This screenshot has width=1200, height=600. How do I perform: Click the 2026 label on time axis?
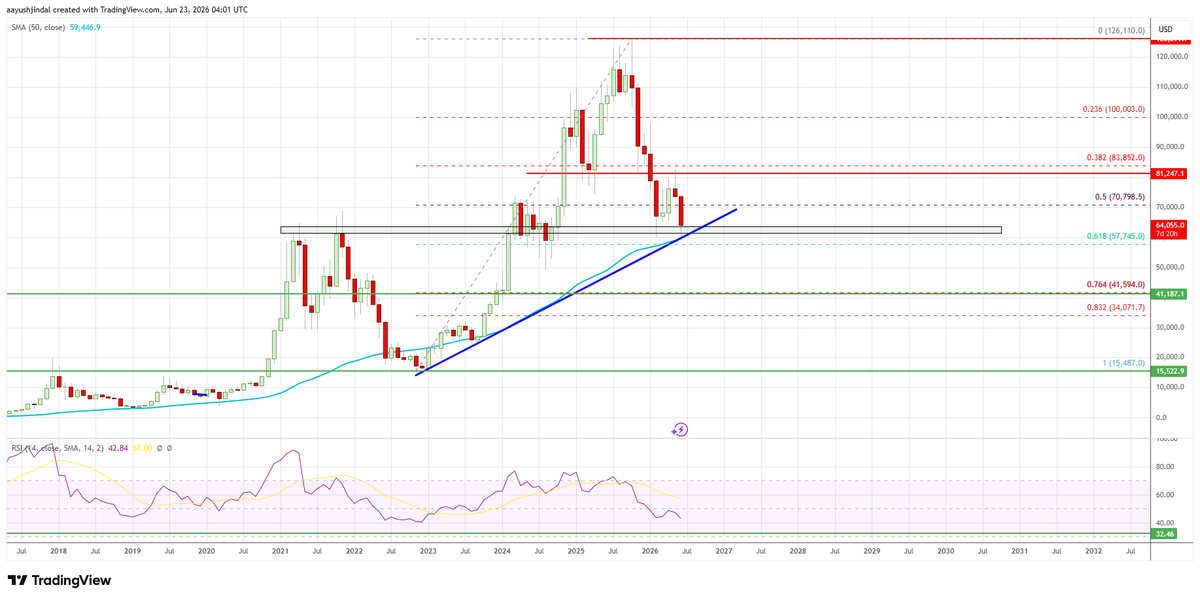click(x=650, y=551)
